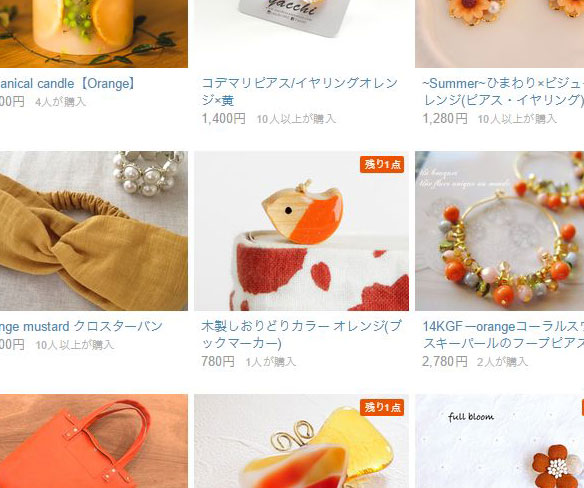The height and width of the screenshot is (488, 584).
Task: Click the 780円 price of bird bookmark
Action: click(218, 361)
